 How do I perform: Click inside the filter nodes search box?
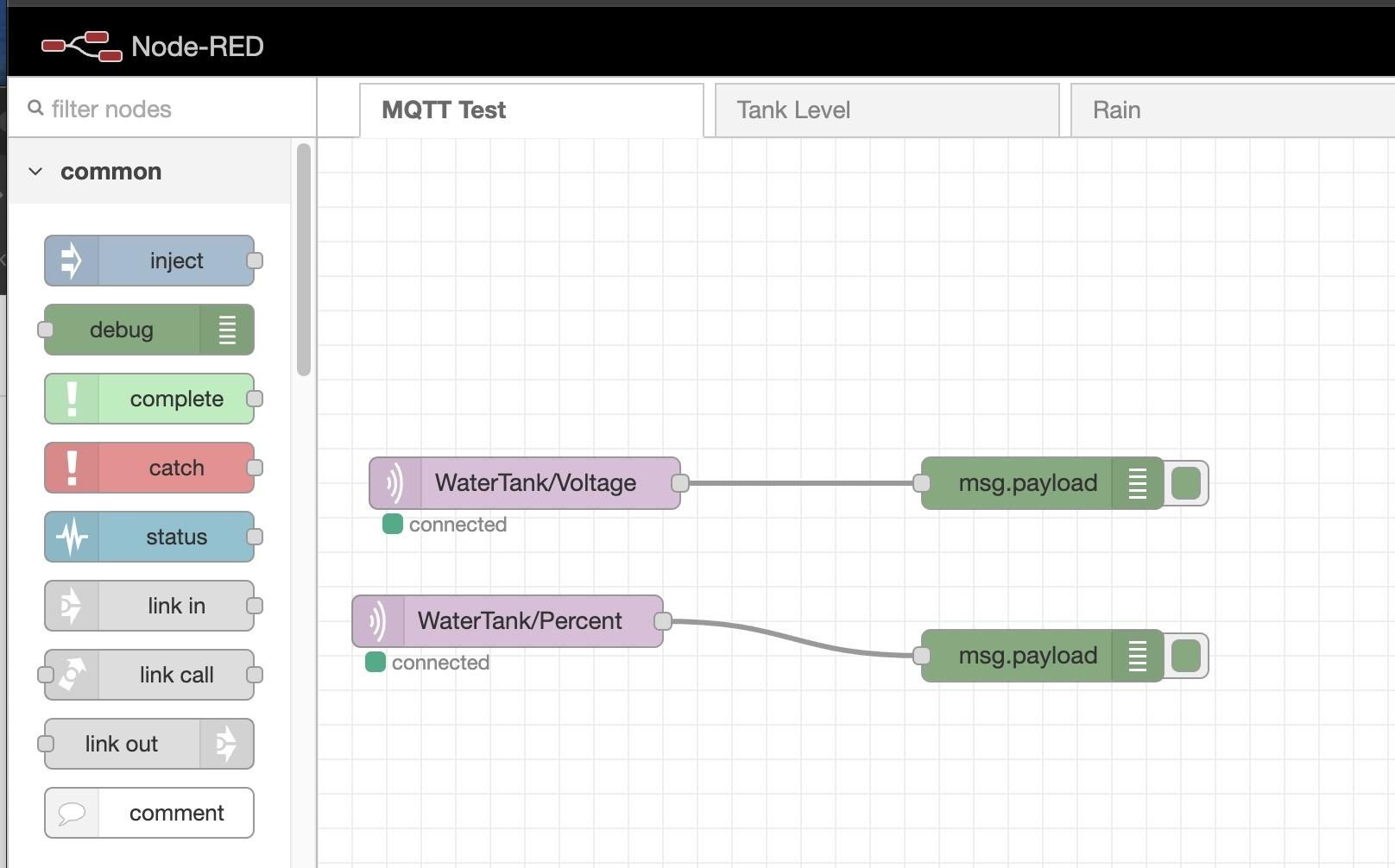129,109
